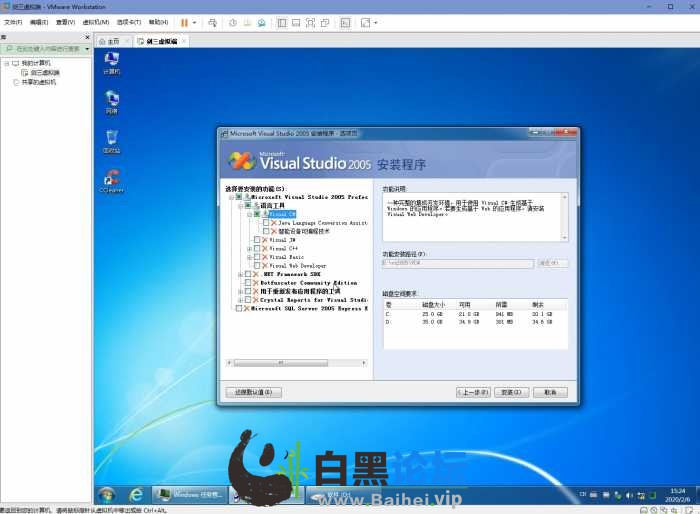Collapse the Microsoft Visual Studio 2005 root node
This screenshot has height=514, width=700.
click(231, 197)
